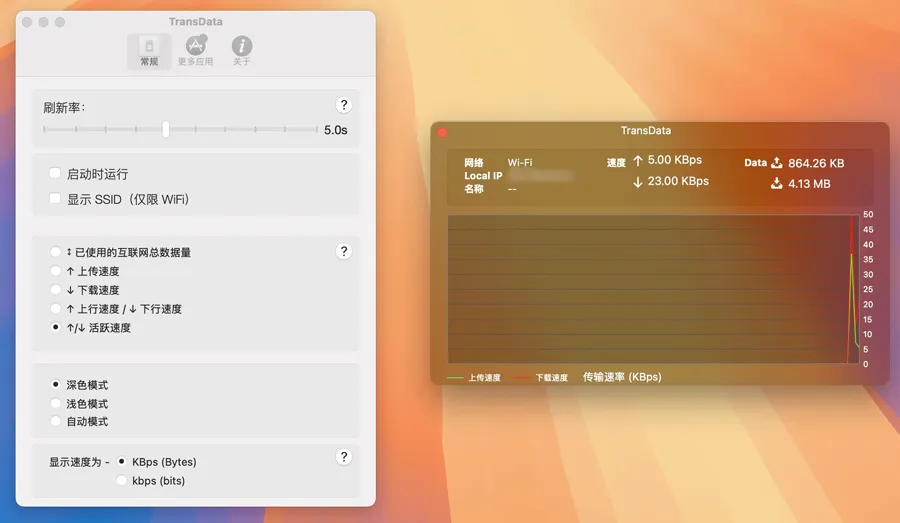Click the download icon next to 4.13 MB
Screen dimensions: 900x523
tap(776, 184)
